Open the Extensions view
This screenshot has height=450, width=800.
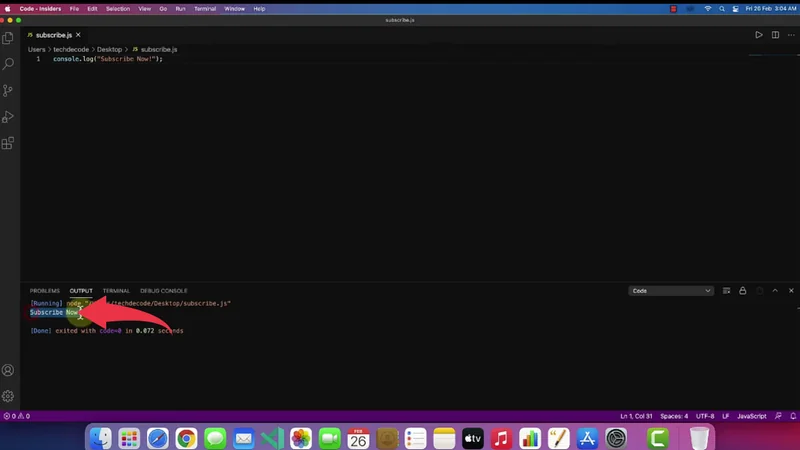tap(9, 143)
